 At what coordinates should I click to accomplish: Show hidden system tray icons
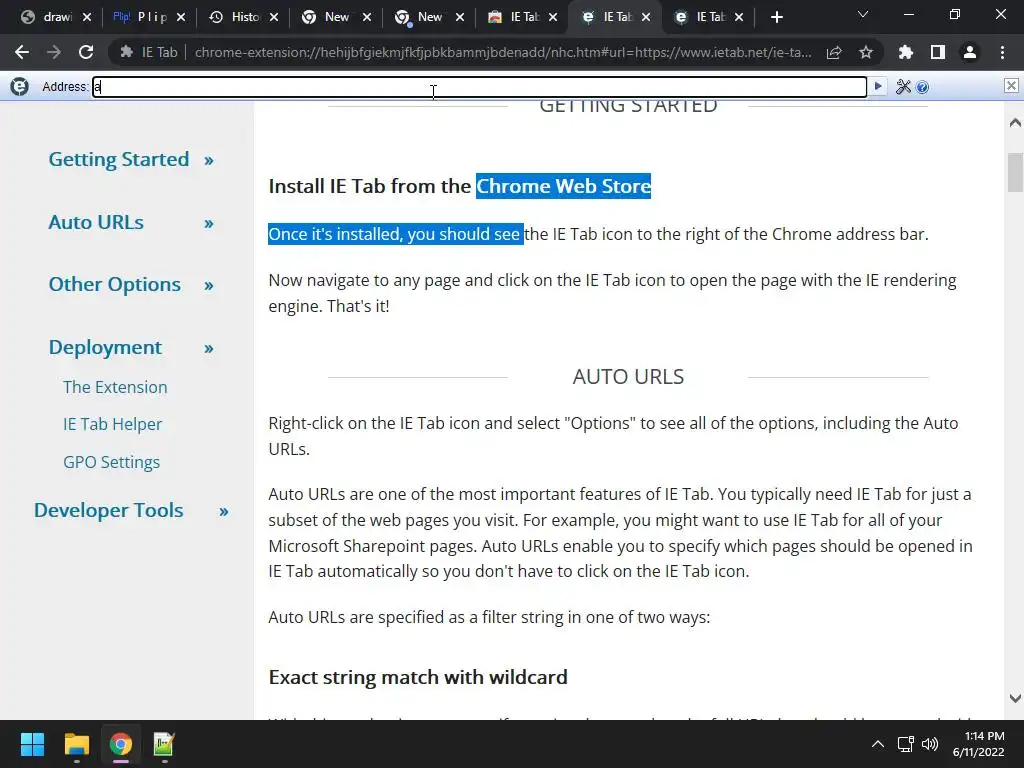(878, 744)
